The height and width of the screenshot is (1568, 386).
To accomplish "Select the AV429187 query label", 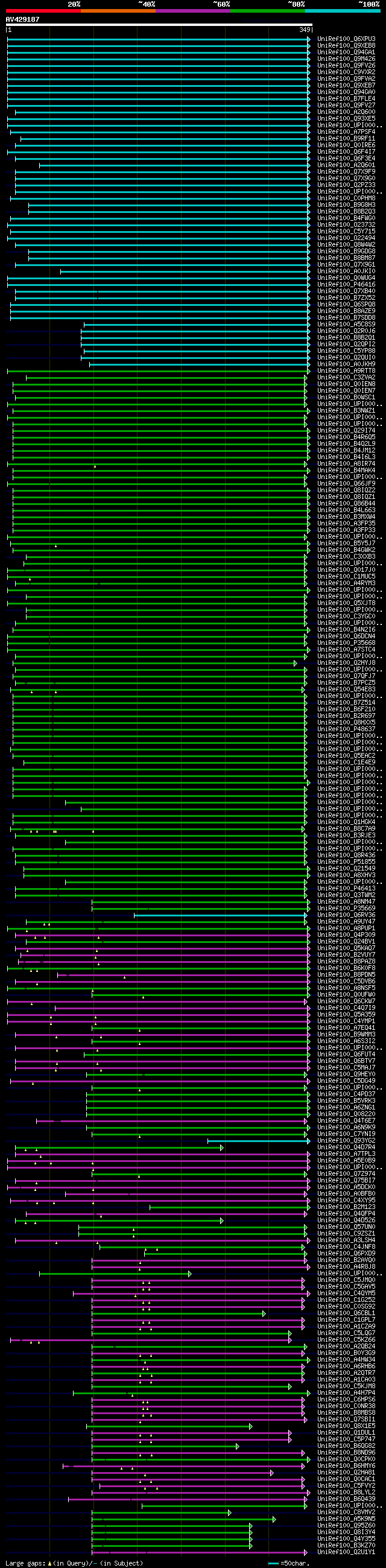I will click(22, 19).
